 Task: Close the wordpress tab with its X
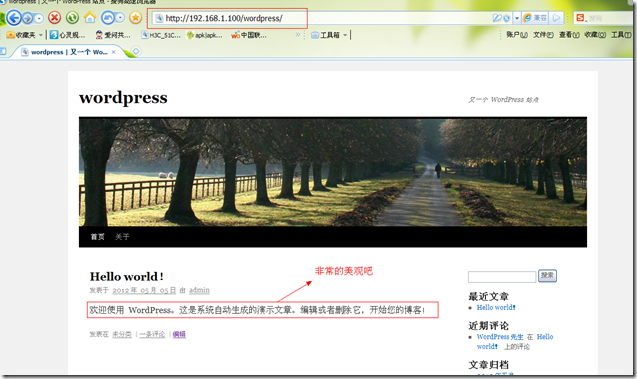113,52
